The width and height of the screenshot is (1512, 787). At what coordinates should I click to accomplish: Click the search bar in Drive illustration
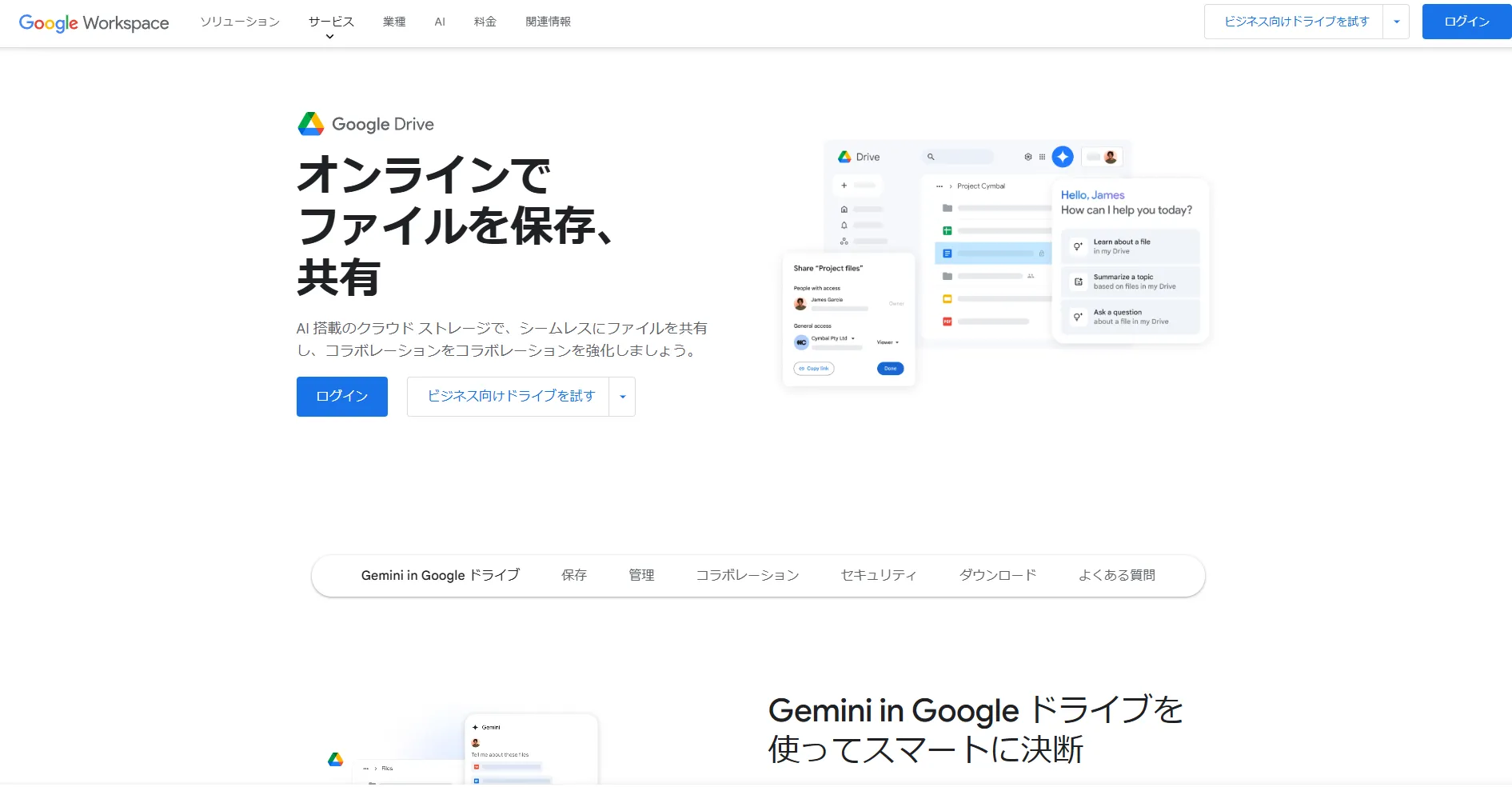pos(958,157)
